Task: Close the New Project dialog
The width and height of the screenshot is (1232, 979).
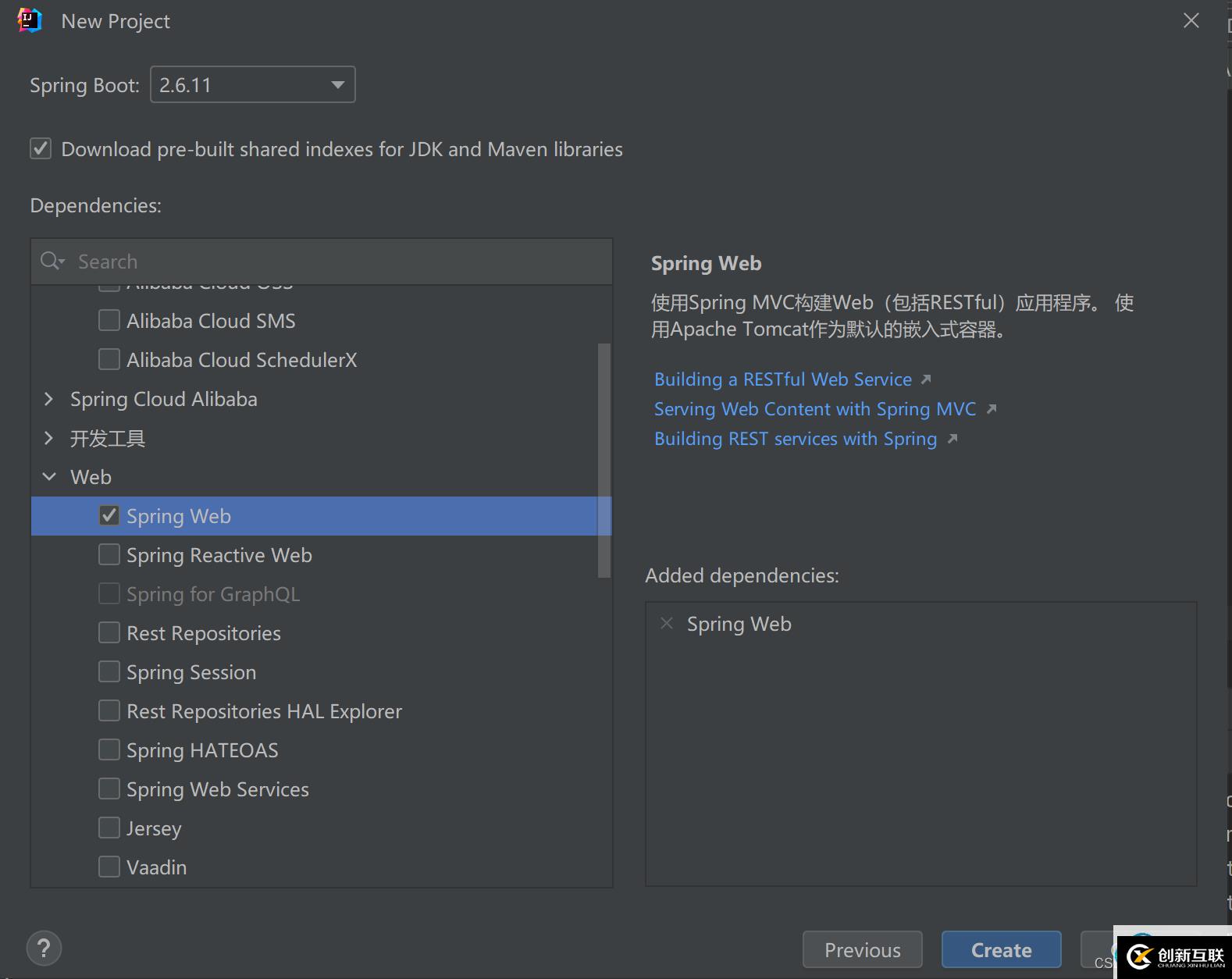Action: pos(1191,20)
